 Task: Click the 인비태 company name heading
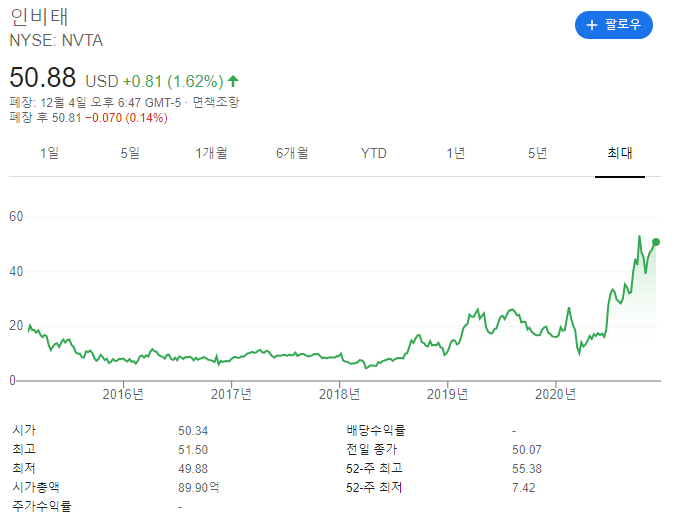(39, 16)
